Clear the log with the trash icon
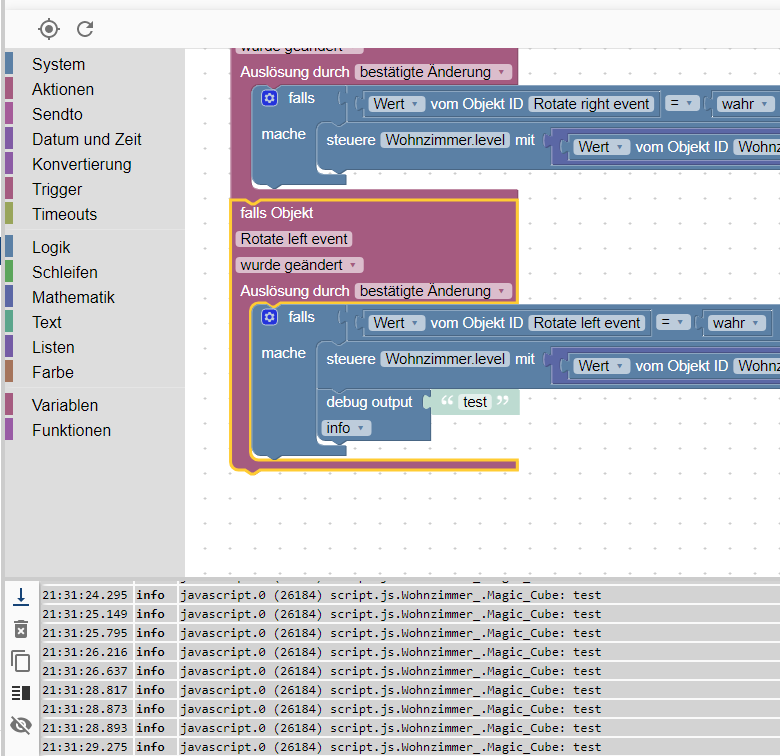The width and height of the screenshot is (780, 756). click(x=21, y=629)
